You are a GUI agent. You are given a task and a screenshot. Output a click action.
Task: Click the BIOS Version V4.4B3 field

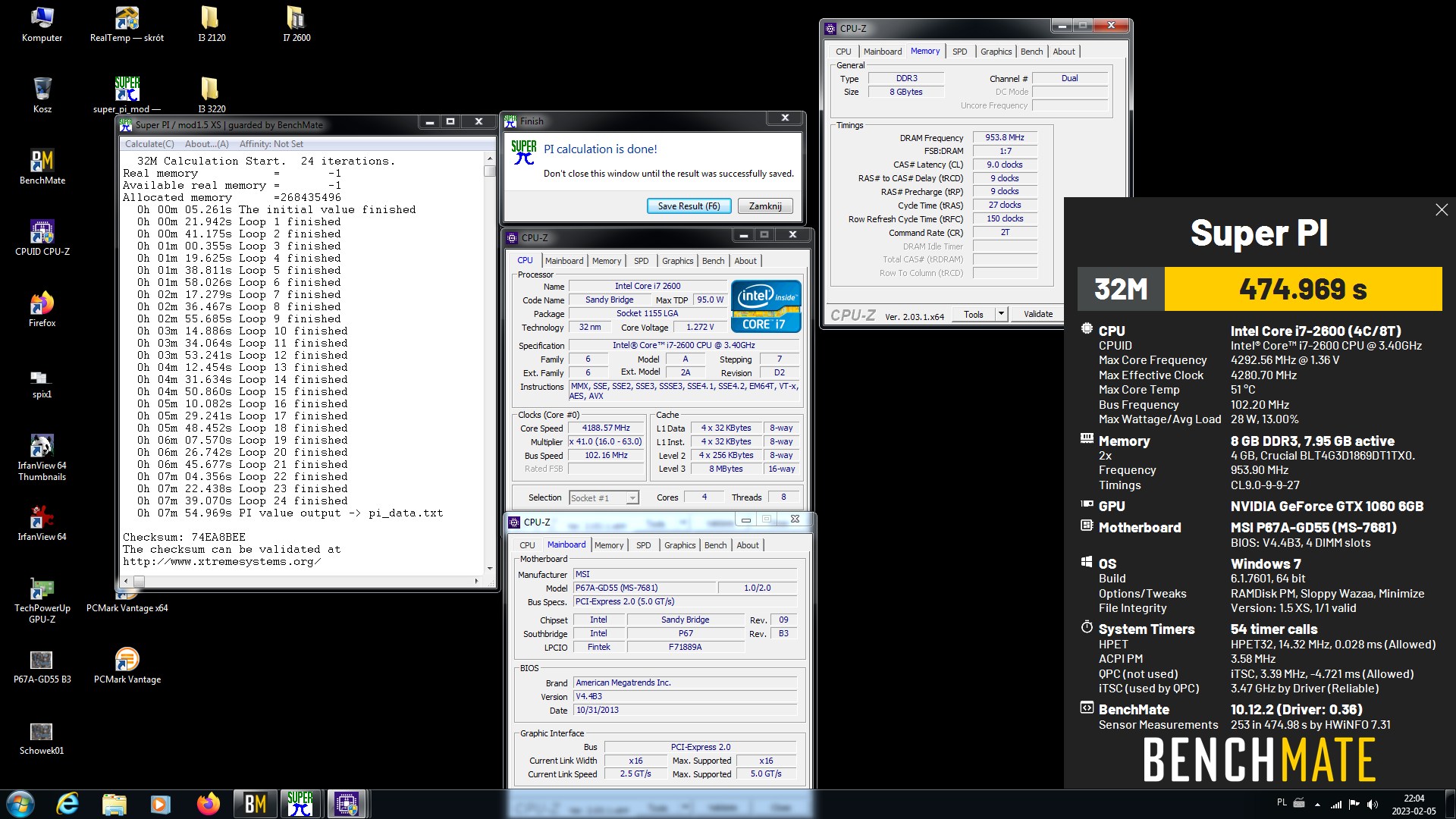coord(685,697)
